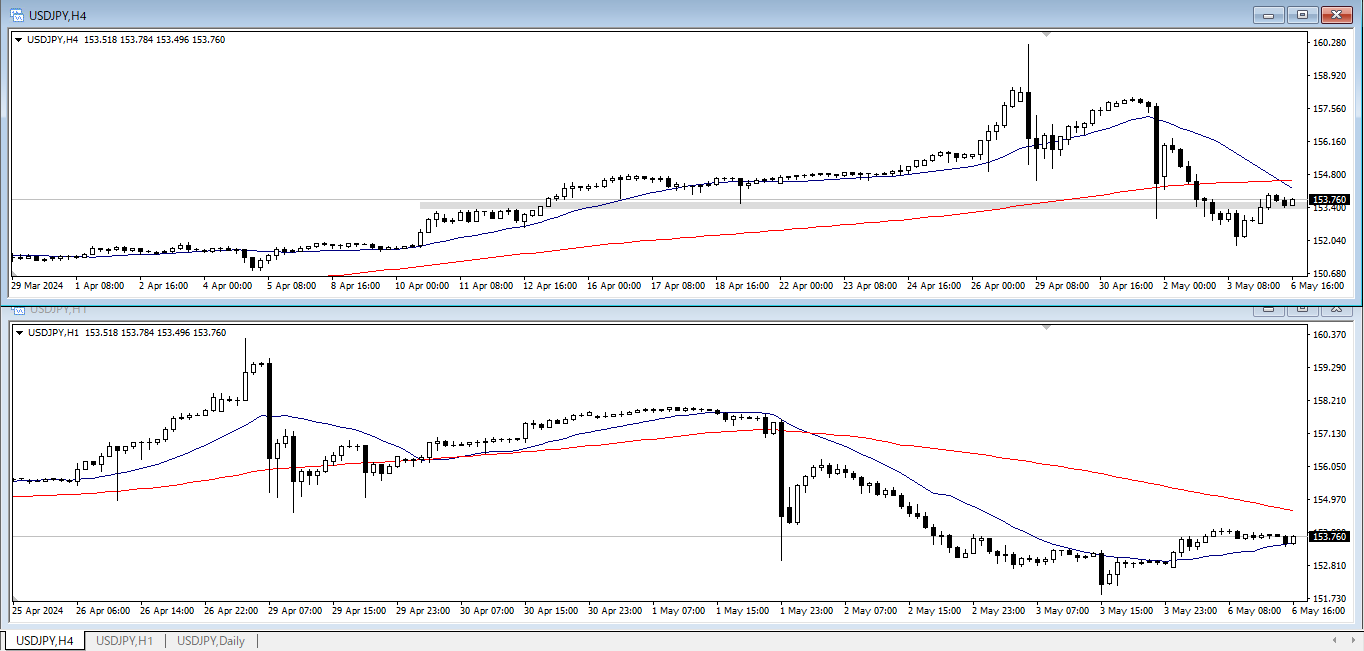Screen dimensions: 1364x651
Task: Click the 153.760 price label on H1 chart
Action: [1328, 537]
